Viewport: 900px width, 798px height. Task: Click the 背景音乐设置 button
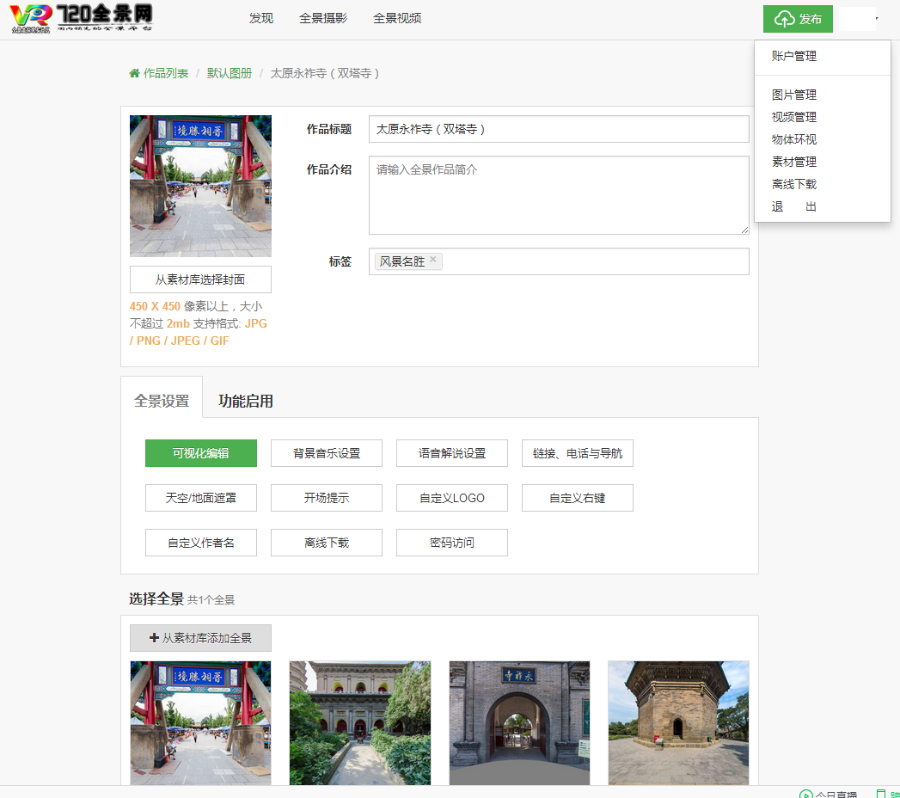tap(326, 453)
